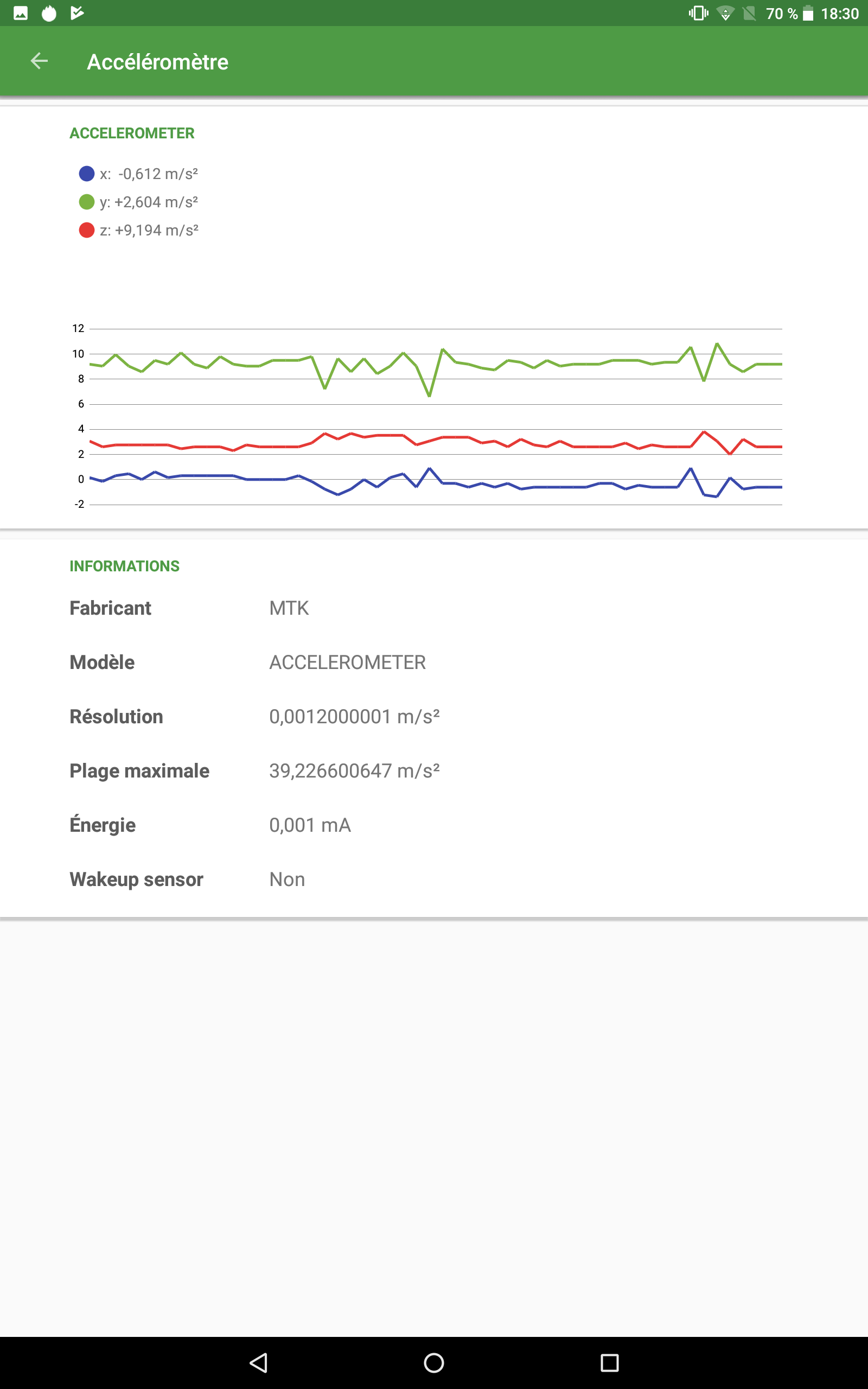This screenshot has height=1389, width=868.
Task: Tap the Accéléromètre title text
Action: point(157,62)
